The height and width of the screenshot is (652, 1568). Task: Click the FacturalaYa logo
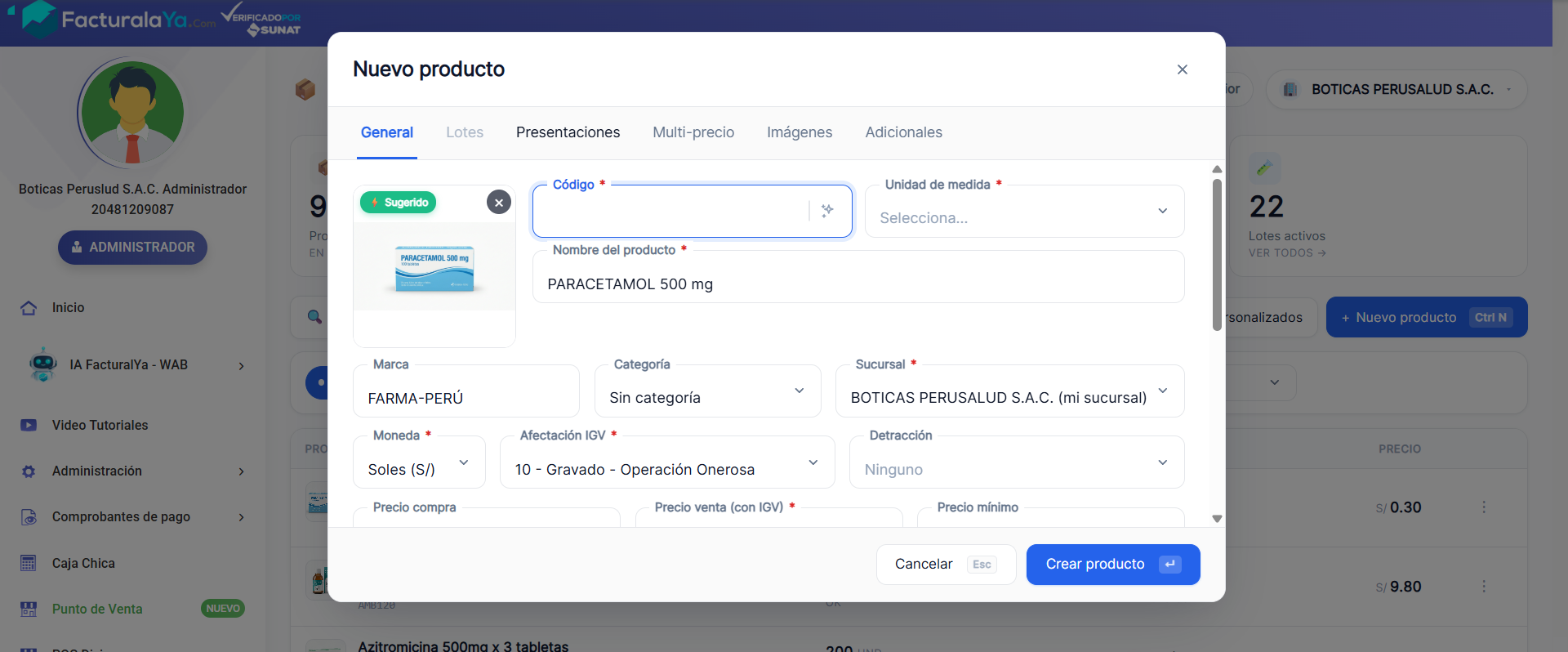coord(118,19)
